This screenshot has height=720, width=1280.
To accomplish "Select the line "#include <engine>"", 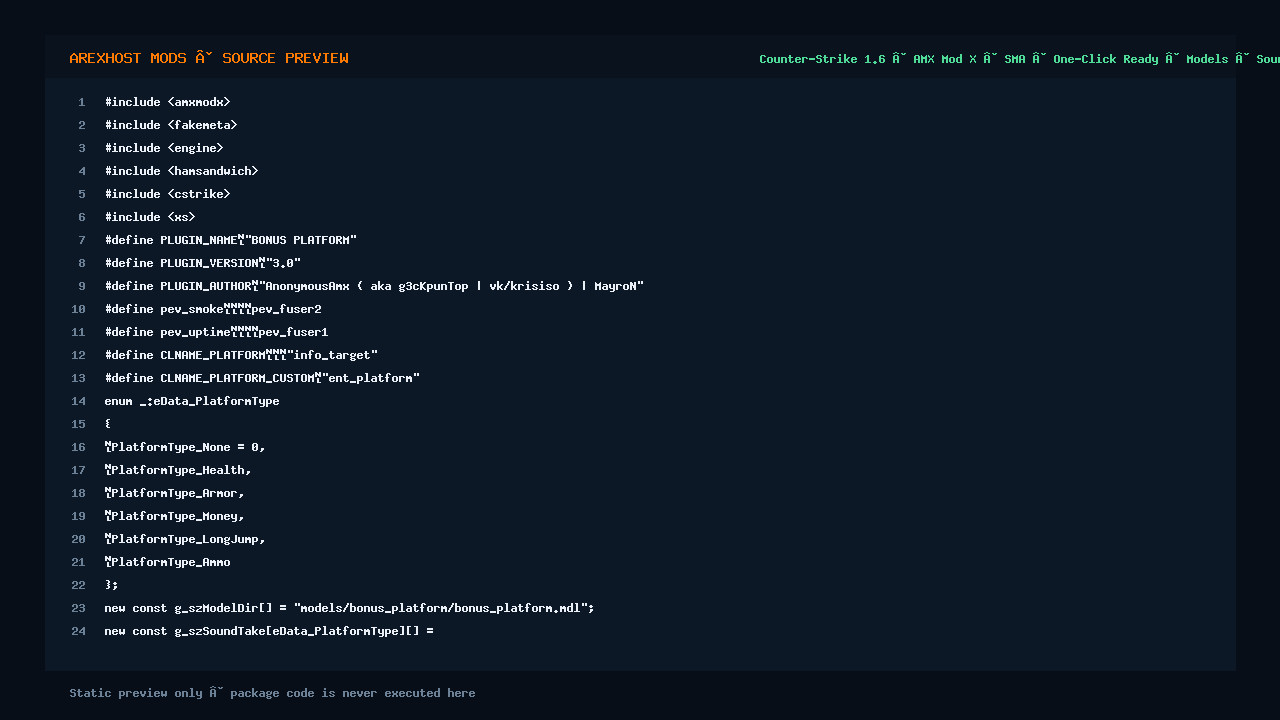I will [164, 148].
